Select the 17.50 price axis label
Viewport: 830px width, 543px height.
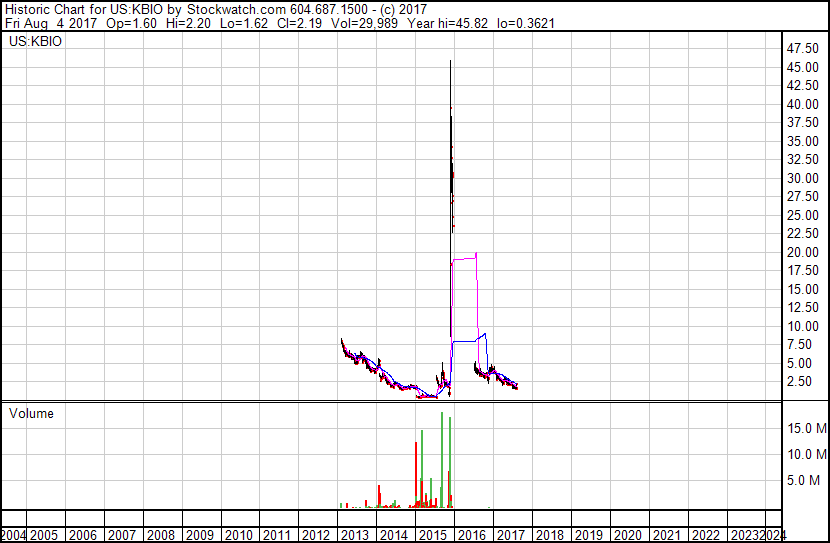(x=802, y=270)
